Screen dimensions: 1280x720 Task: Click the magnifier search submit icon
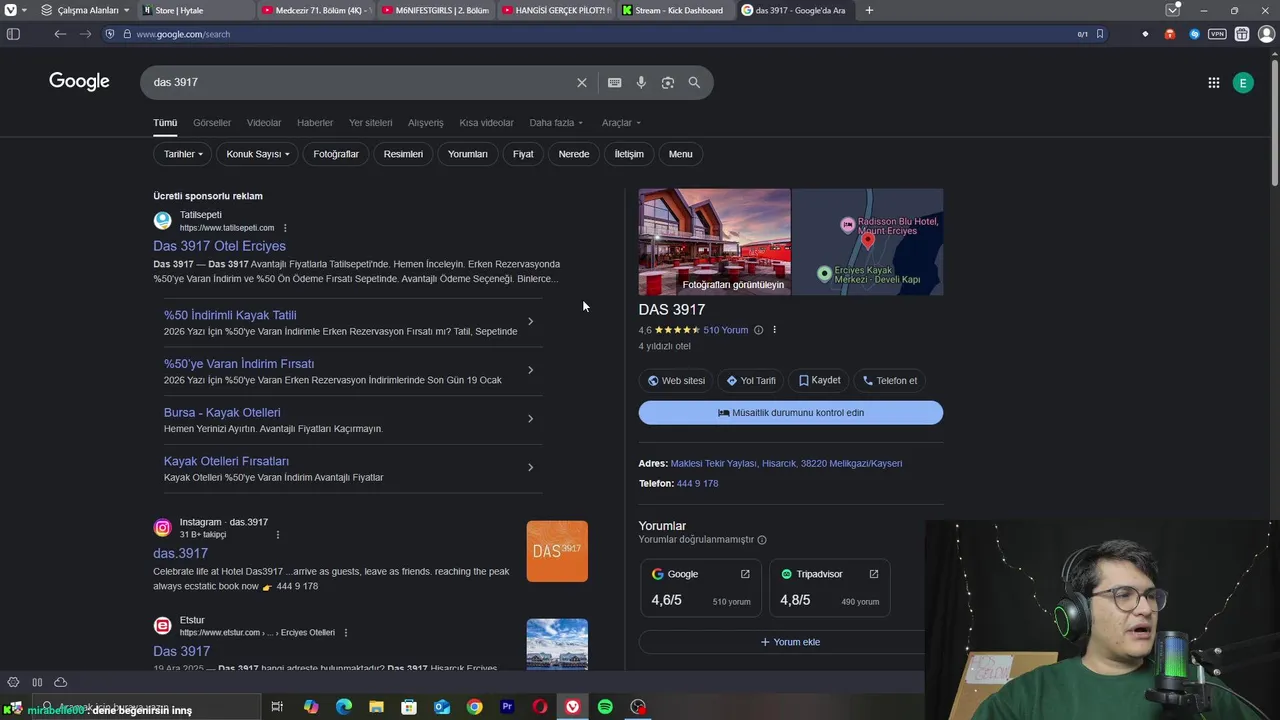[694, 83]
